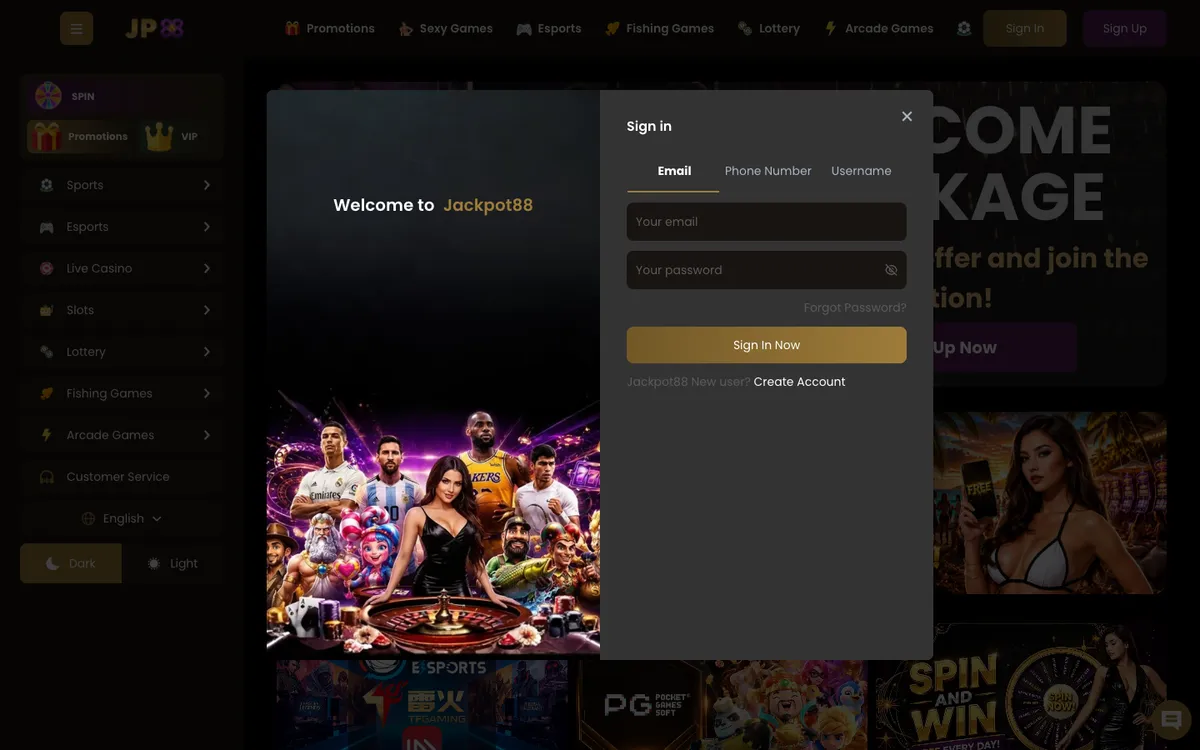Click the Slots icon in sidebar
The image size is (1200, 750).
pyautogui.click(x=46, y=310)
